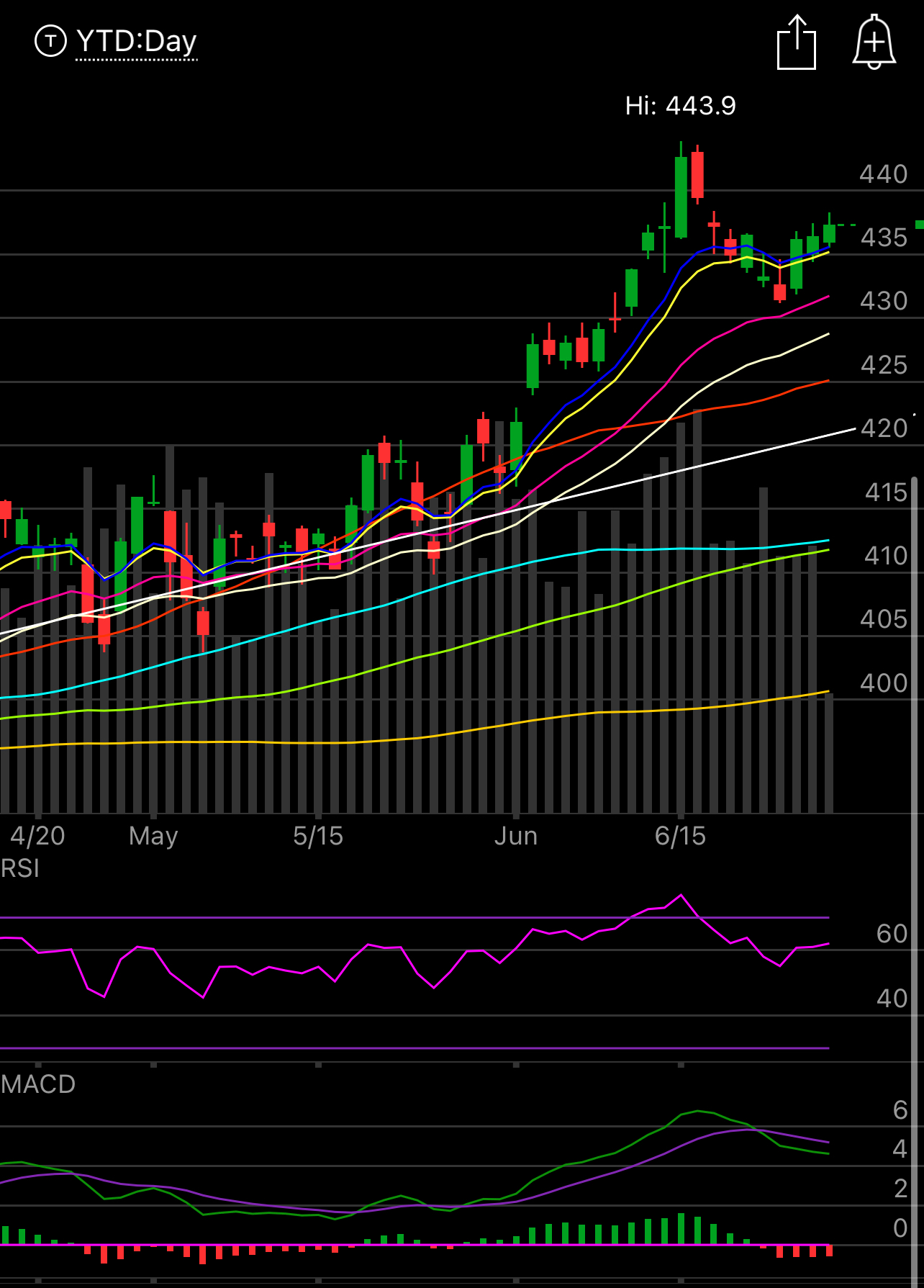Tap the 4/20 date axis label
Screen dimensions: 924x1288
(37, 836)
